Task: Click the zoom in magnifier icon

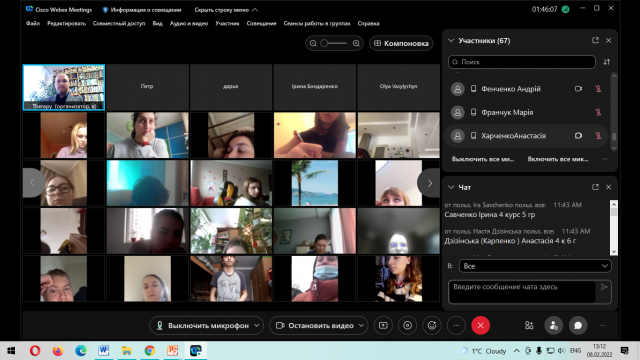Action: pos(356,43)
